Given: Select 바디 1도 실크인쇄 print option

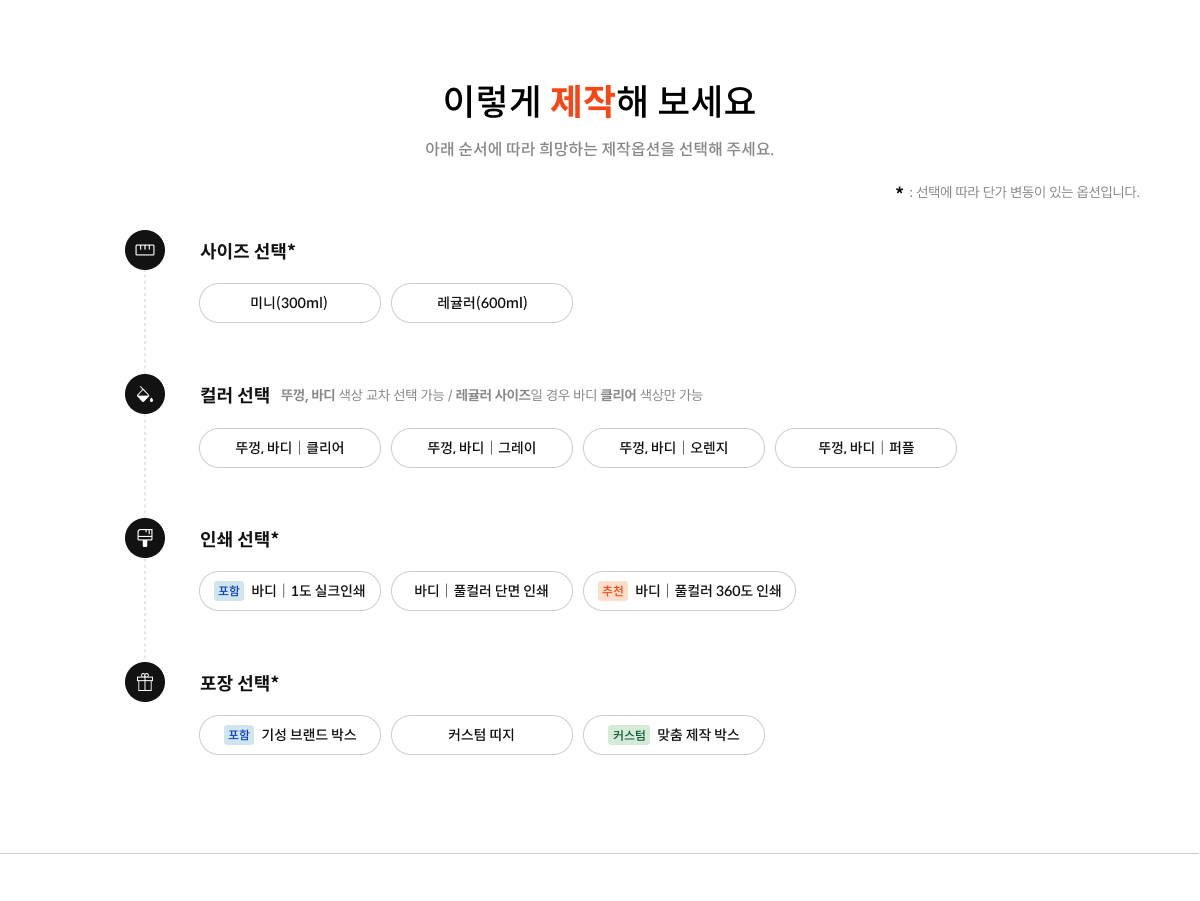Looking at the screenshot, I should click(290, 591).
